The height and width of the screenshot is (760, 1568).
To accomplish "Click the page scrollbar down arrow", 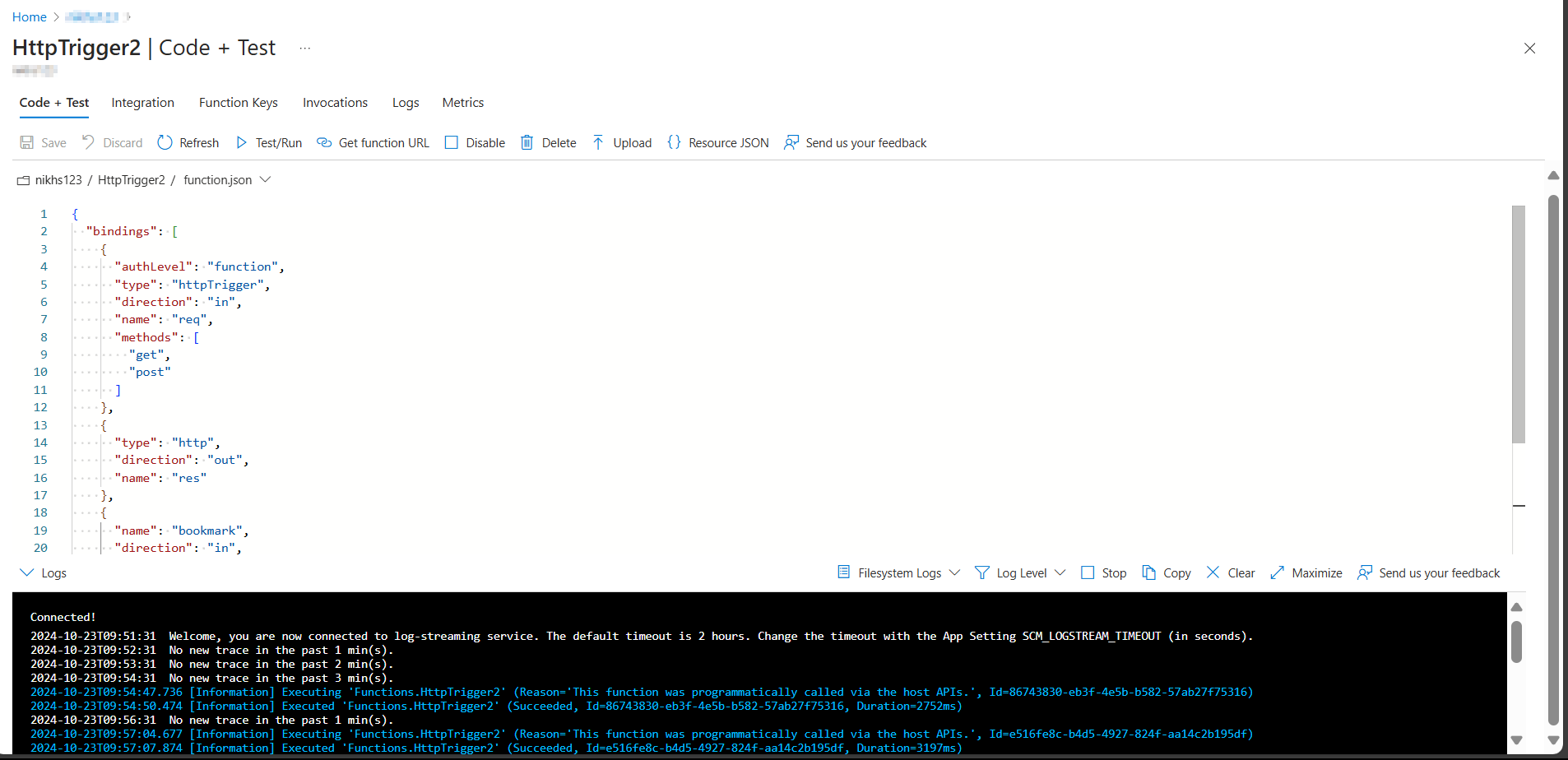I will click(x=1553, y=740).
